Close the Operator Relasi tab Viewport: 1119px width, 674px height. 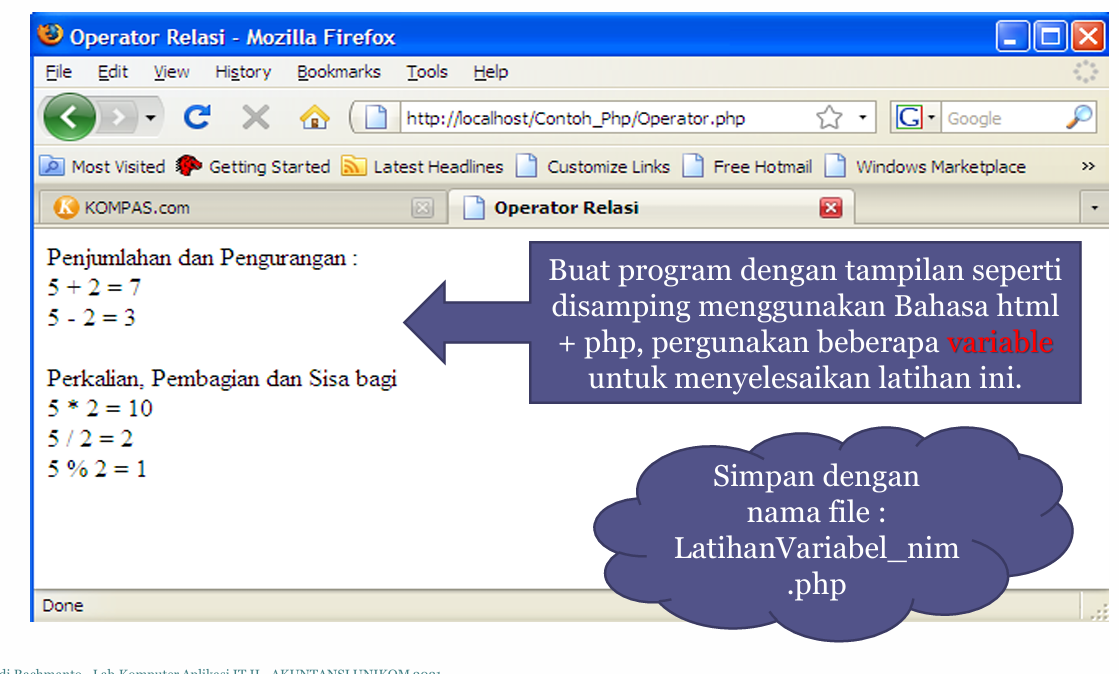coord(831,208)
